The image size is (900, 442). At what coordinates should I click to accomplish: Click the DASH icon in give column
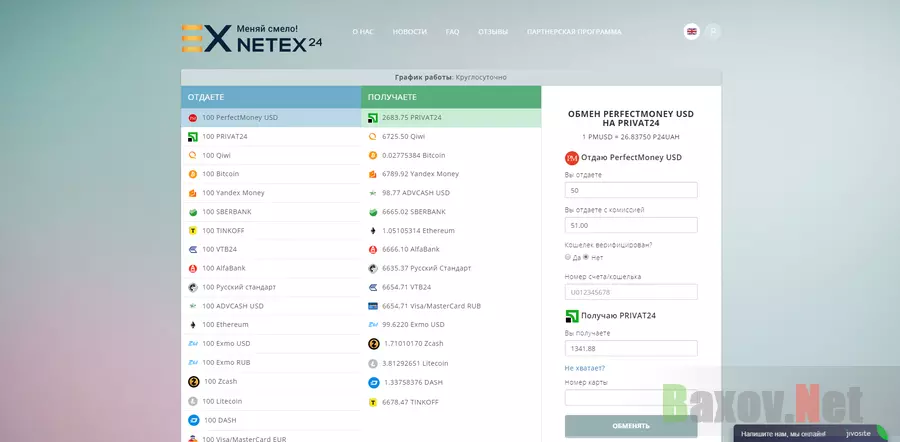(x=193, y=420)
